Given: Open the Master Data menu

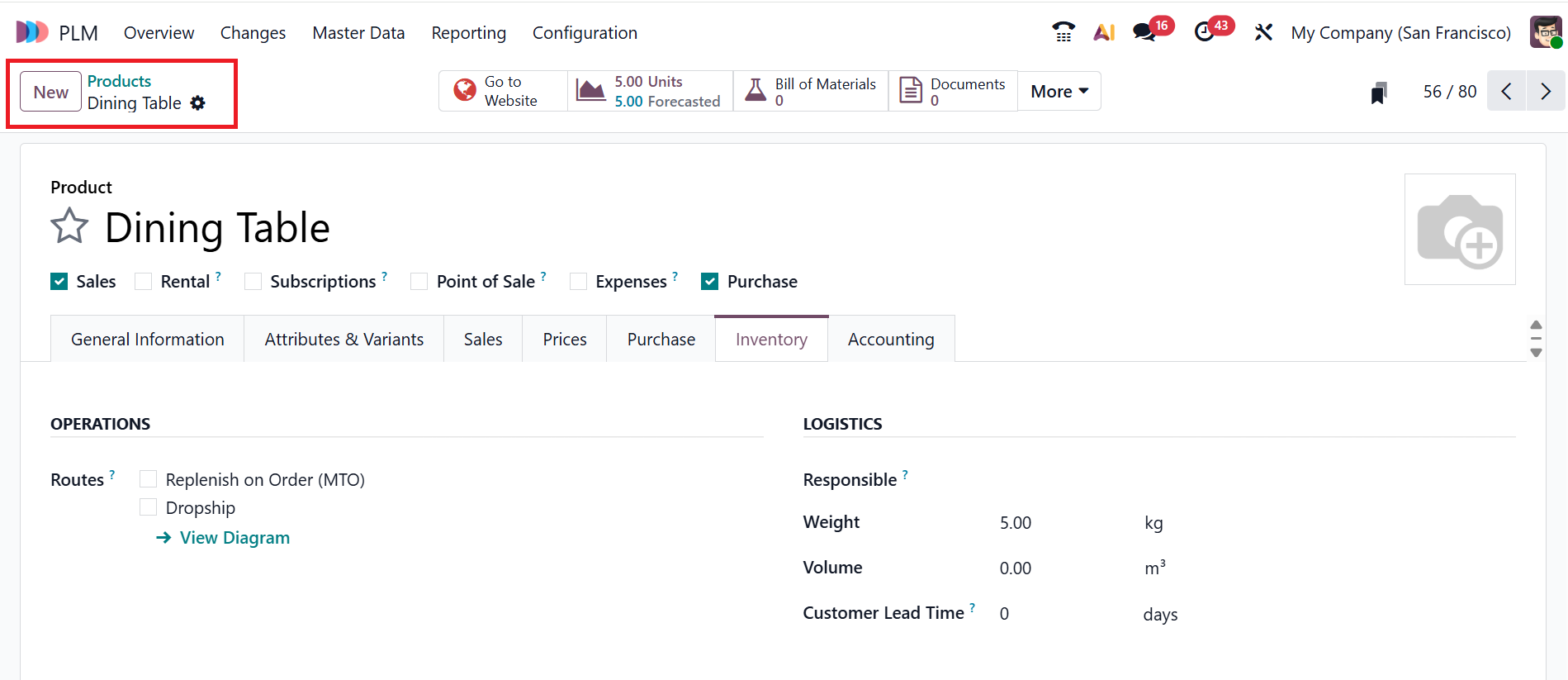Looking at the screenshot, I should point(358,33).
